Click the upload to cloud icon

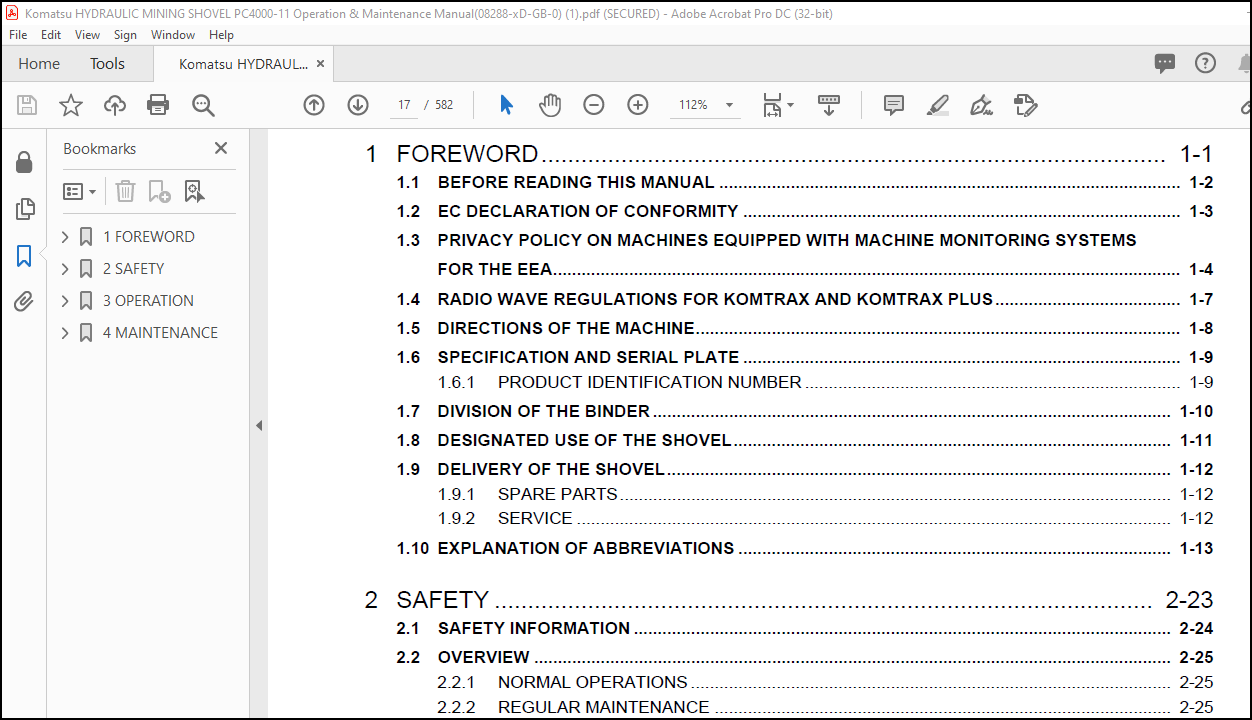click(x=115, y=105)
